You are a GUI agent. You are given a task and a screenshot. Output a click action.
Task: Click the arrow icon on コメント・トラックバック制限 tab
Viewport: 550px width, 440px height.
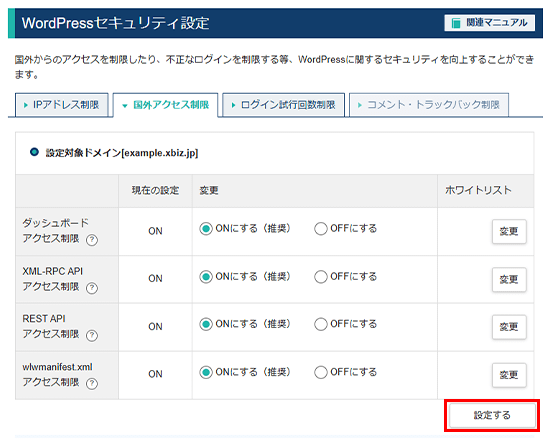point(359,105)
